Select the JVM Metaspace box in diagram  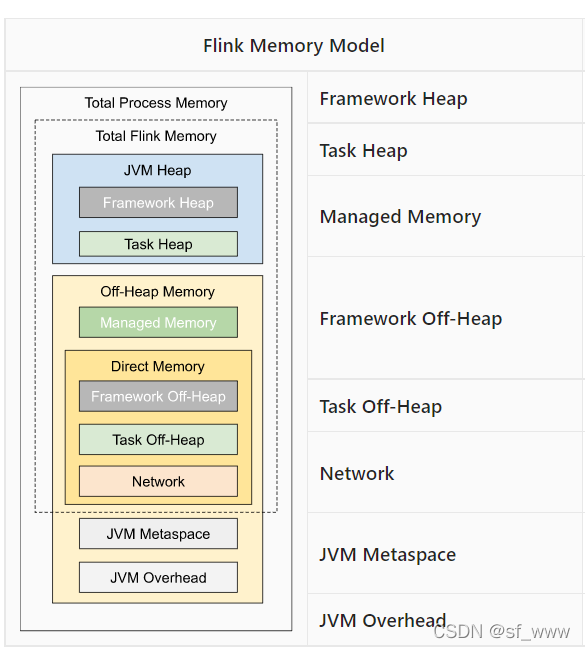pyautogui.click(x=158, y=534)
